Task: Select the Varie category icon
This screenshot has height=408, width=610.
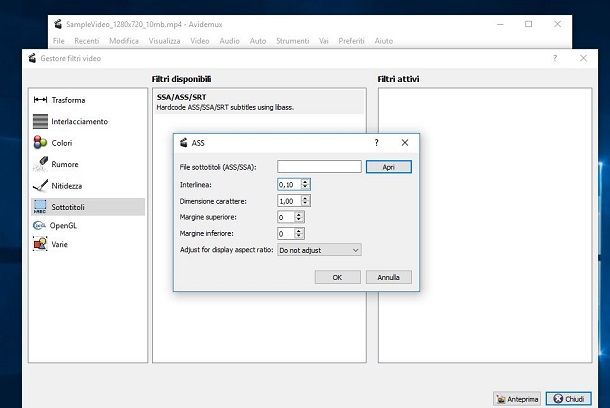Action: 40,244
